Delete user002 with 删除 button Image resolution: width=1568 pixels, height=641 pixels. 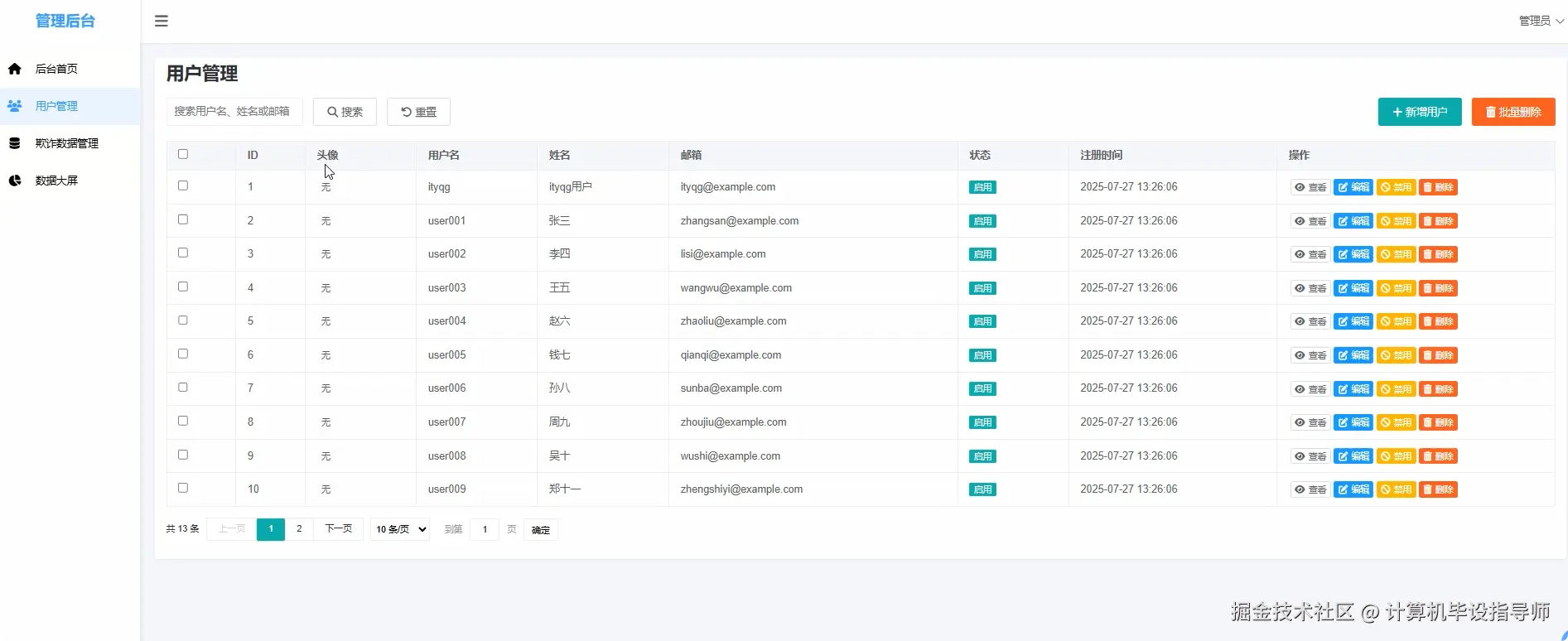[x=1438, y=254]
